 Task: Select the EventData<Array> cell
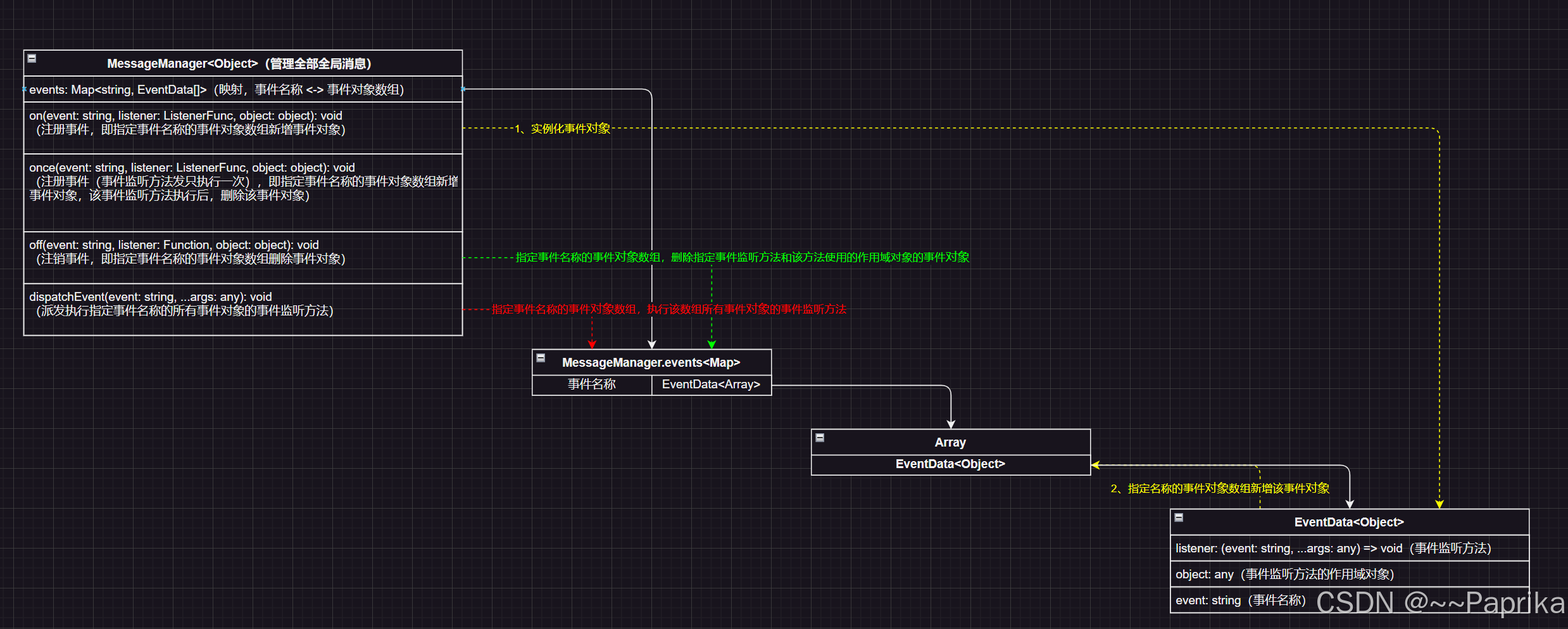click(711, 384)
